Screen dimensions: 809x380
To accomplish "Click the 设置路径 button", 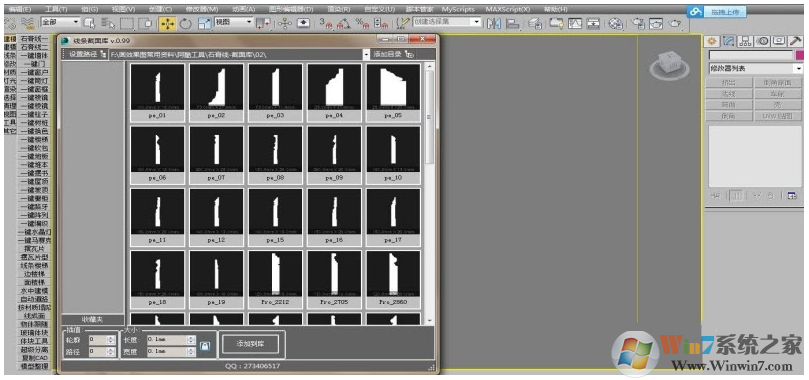I will click(85, 54).
